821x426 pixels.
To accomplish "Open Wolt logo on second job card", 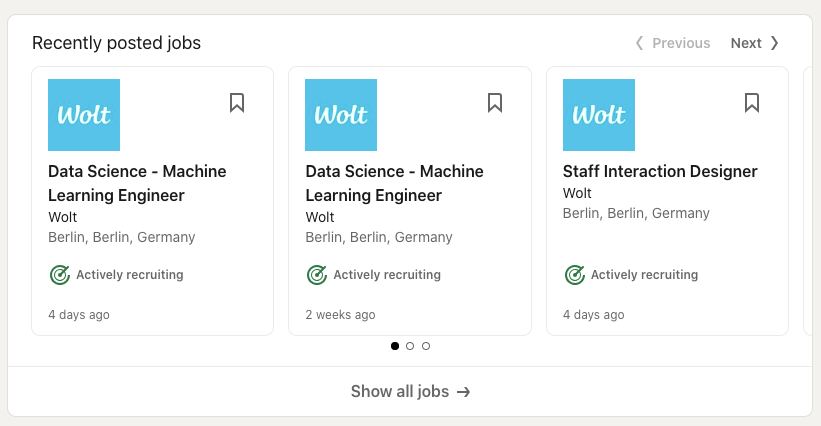I will [x=341, y=115].
